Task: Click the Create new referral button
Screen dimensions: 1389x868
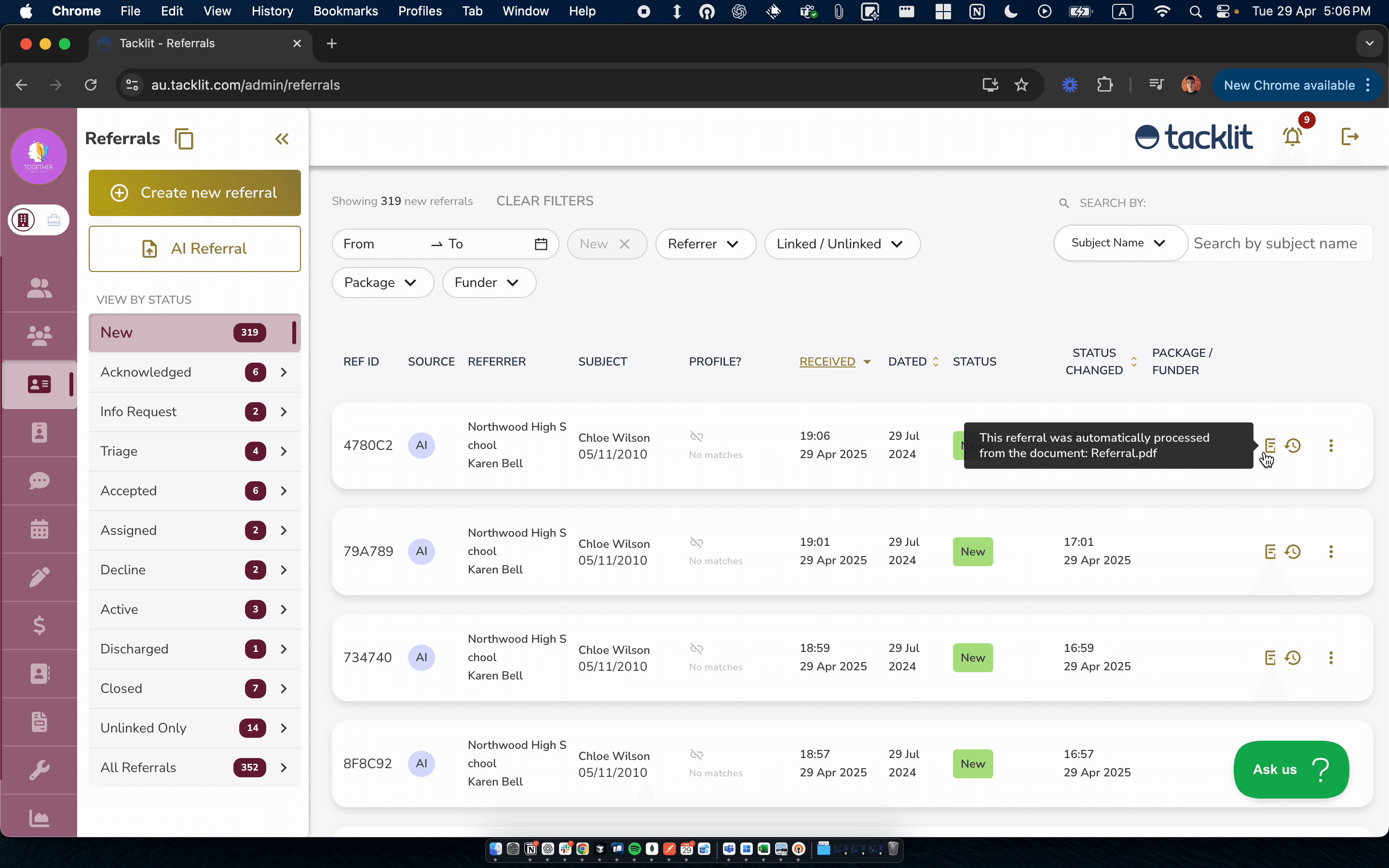Action: coord(194,193)
